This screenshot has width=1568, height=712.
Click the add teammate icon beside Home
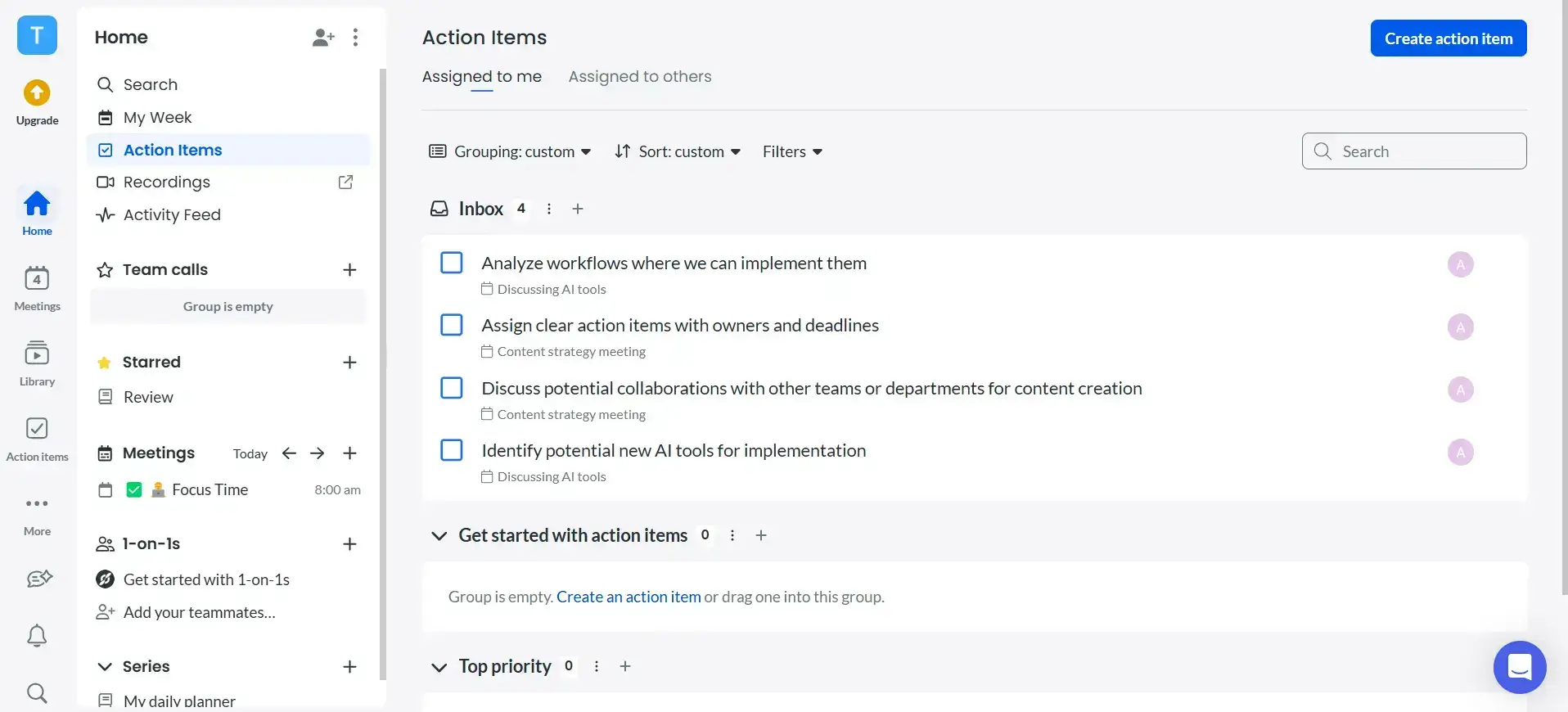[x=323, y=38]
